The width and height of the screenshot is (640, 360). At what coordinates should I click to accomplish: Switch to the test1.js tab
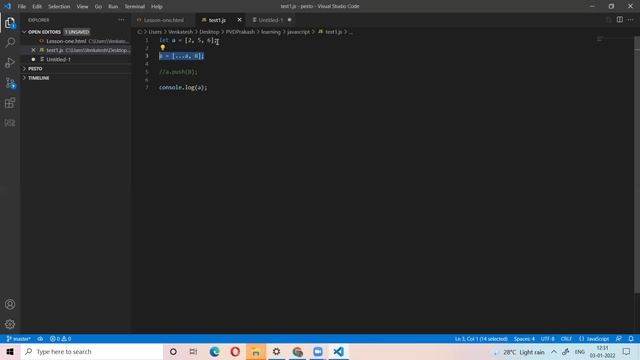[x=217, y=20]
